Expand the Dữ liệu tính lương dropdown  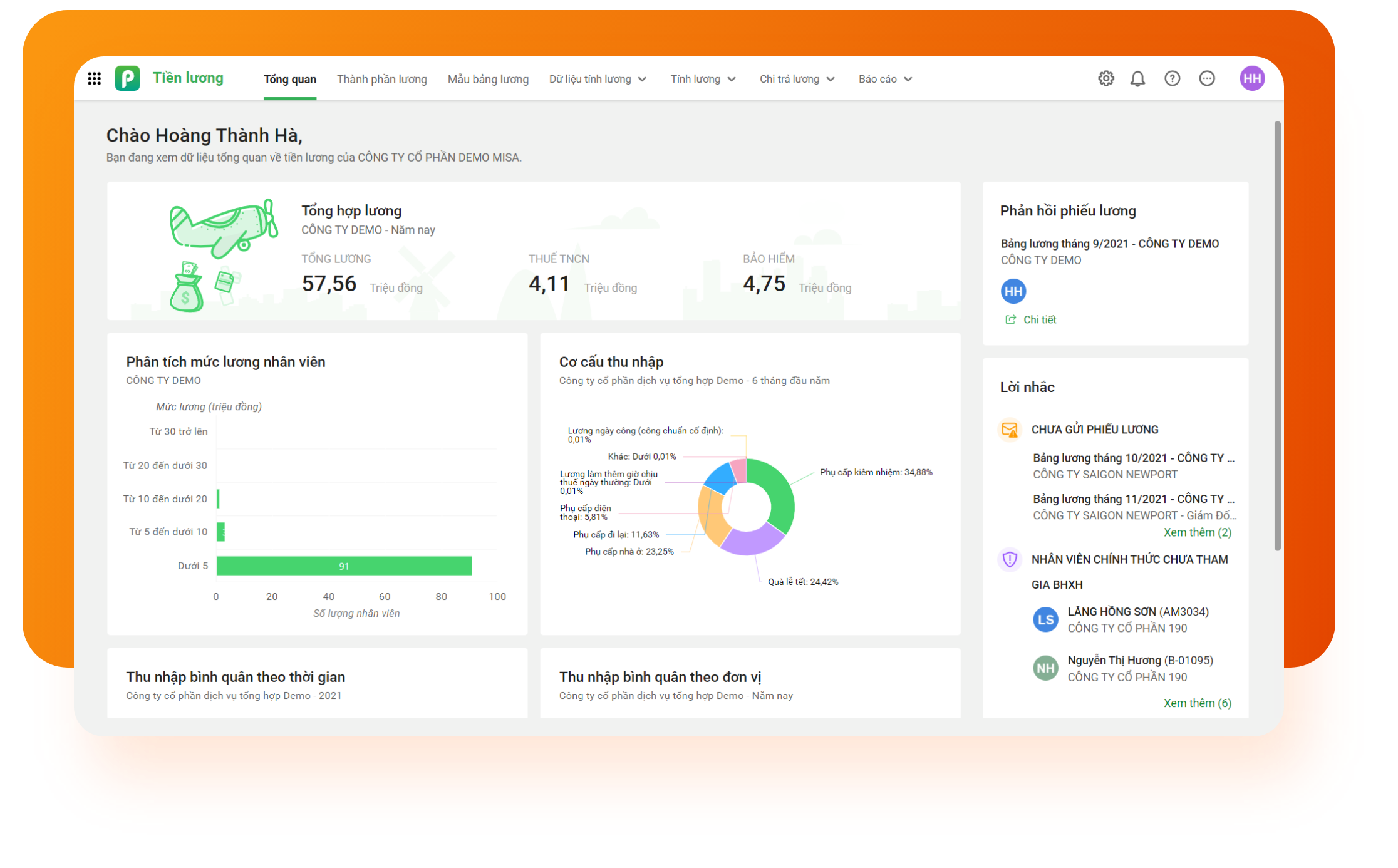coord(598,80)
